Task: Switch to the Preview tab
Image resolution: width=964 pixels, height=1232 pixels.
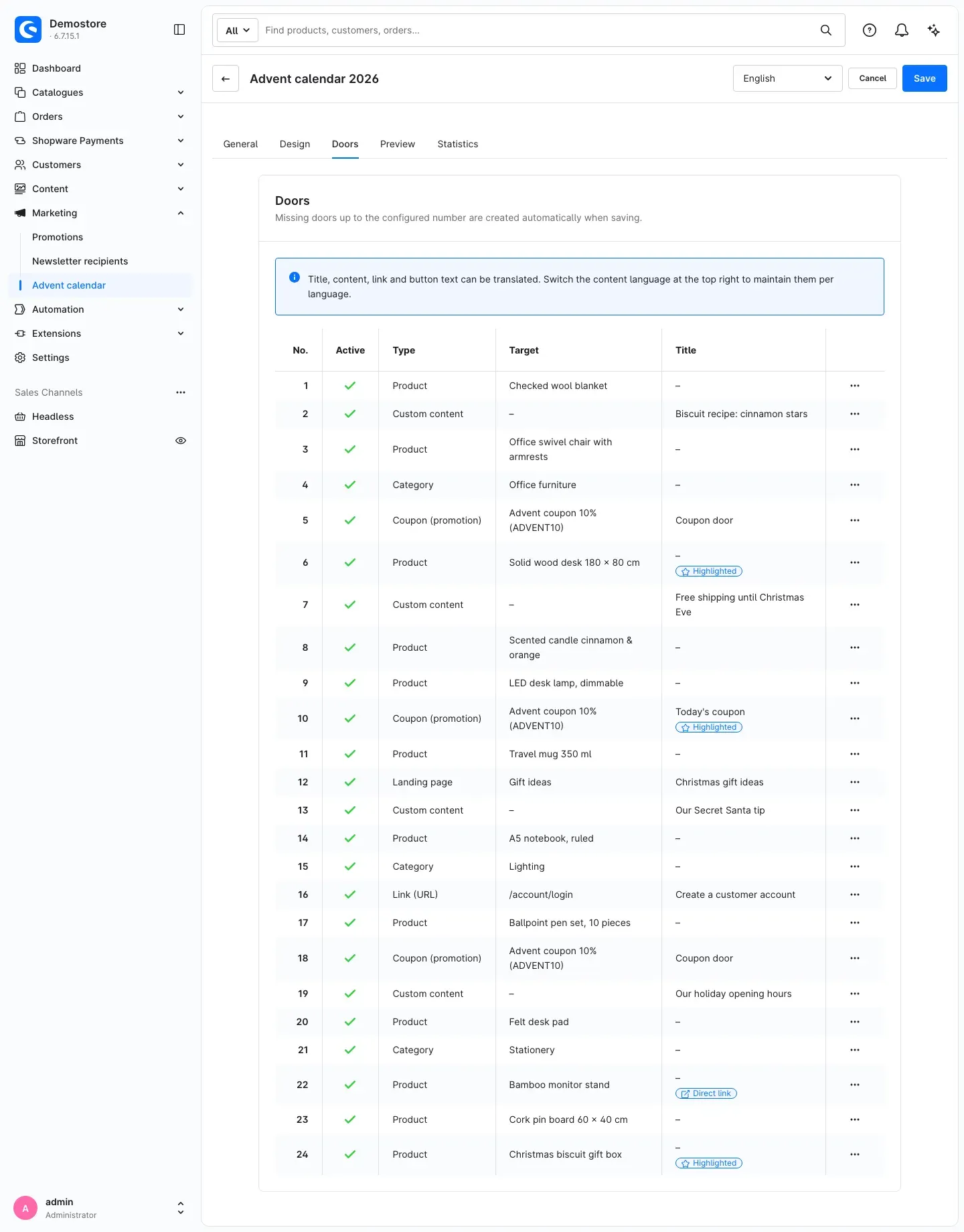Action: pyautogui.click(x=398, y=144)
